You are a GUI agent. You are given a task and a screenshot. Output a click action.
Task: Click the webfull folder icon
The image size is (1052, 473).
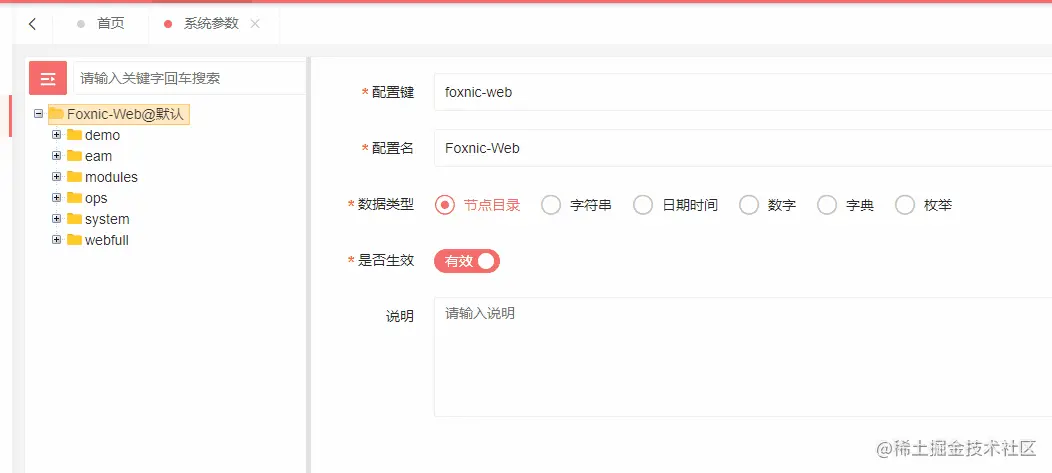[x=74, y=240]
